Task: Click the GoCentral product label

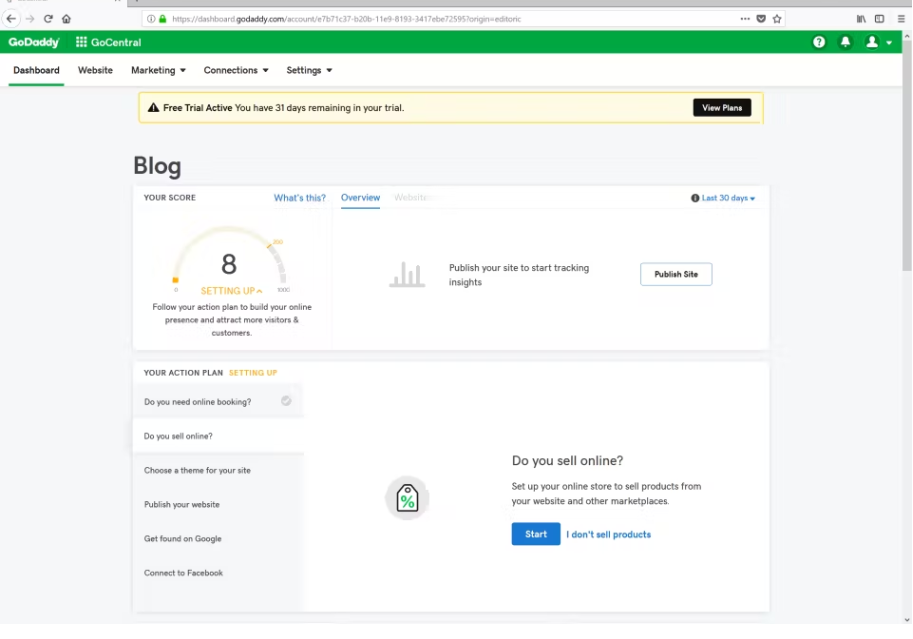Action: click(116, 42)
